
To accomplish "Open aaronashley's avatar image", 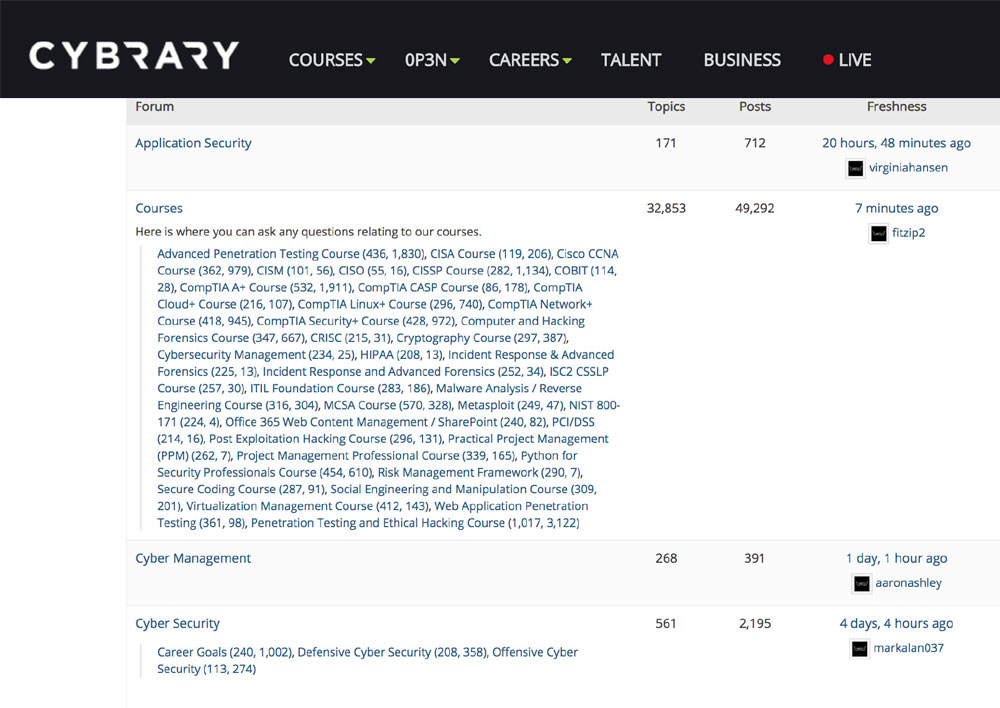I will coord(862,584).
